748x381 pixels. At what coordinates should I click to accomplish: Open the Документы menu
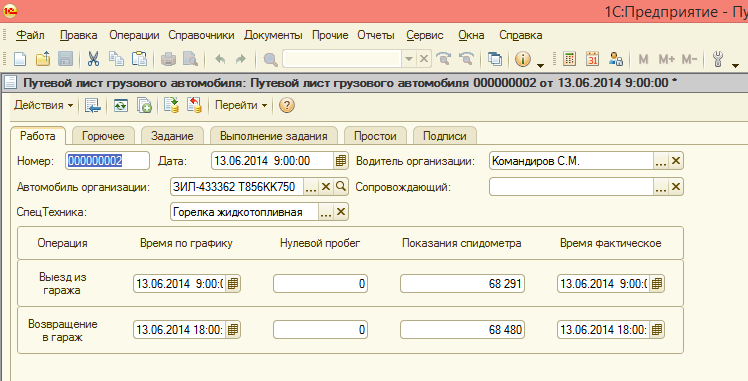coord(273,35)
